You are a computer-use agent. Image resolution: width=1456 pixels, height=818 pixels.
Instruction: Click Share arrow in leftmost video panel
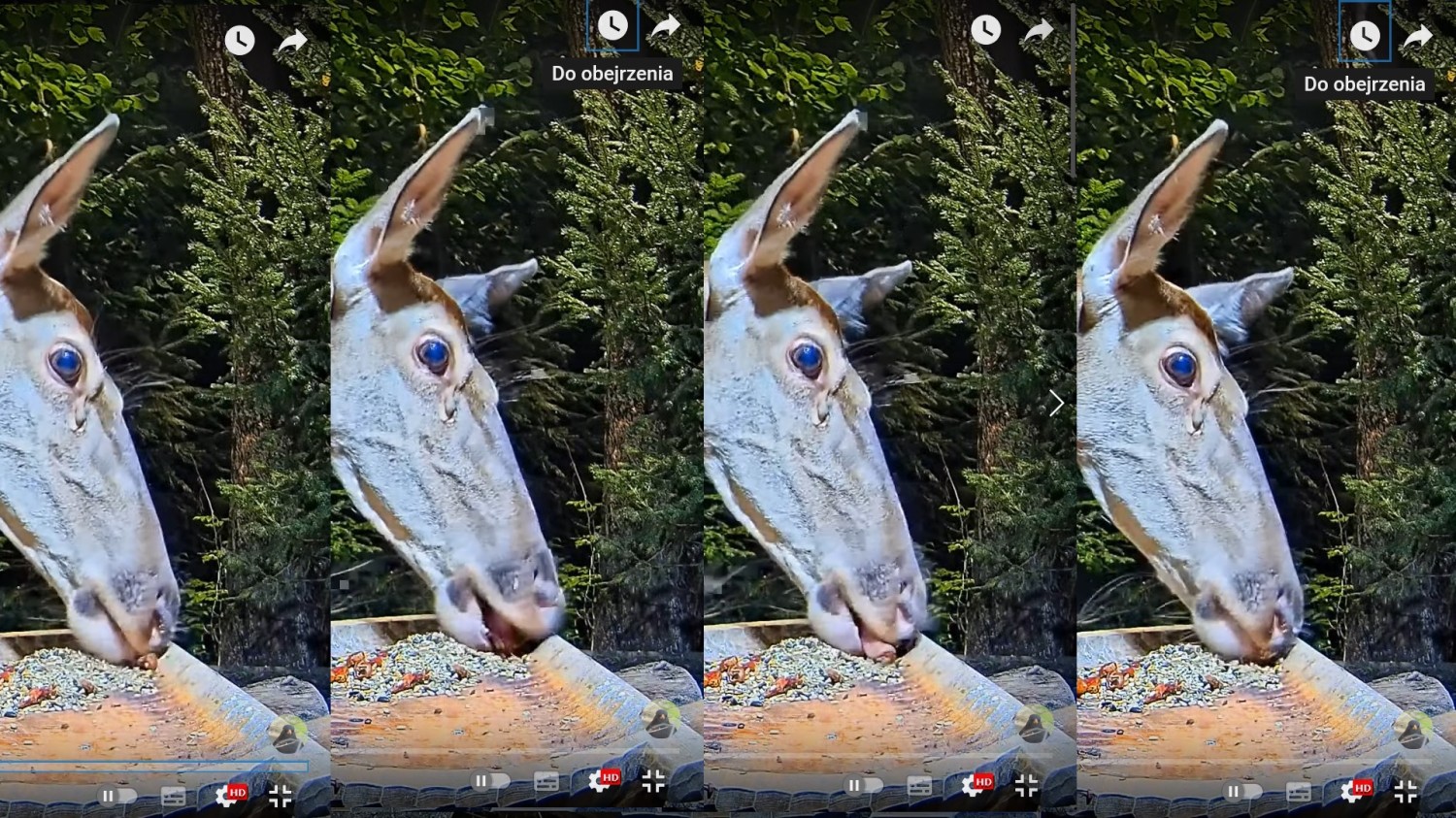(292, 41)
